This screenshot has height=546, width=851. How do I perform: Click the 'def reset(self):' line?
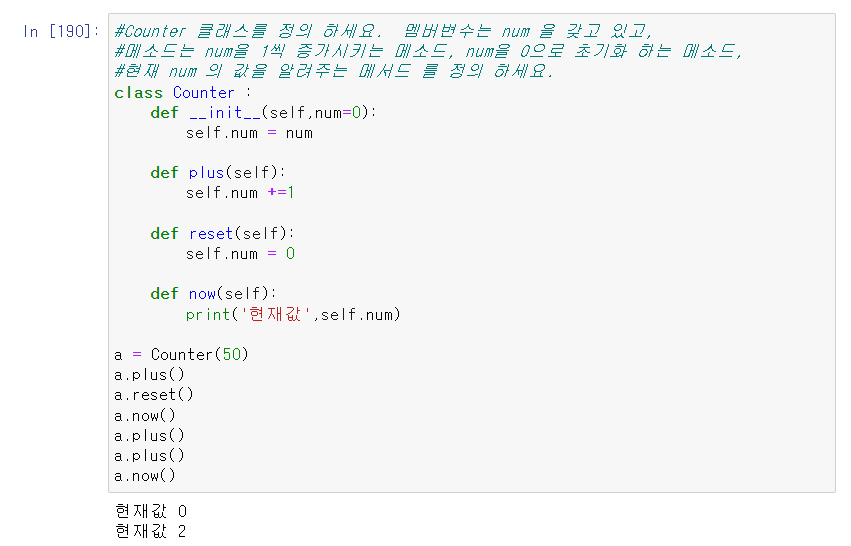[222, 233]
